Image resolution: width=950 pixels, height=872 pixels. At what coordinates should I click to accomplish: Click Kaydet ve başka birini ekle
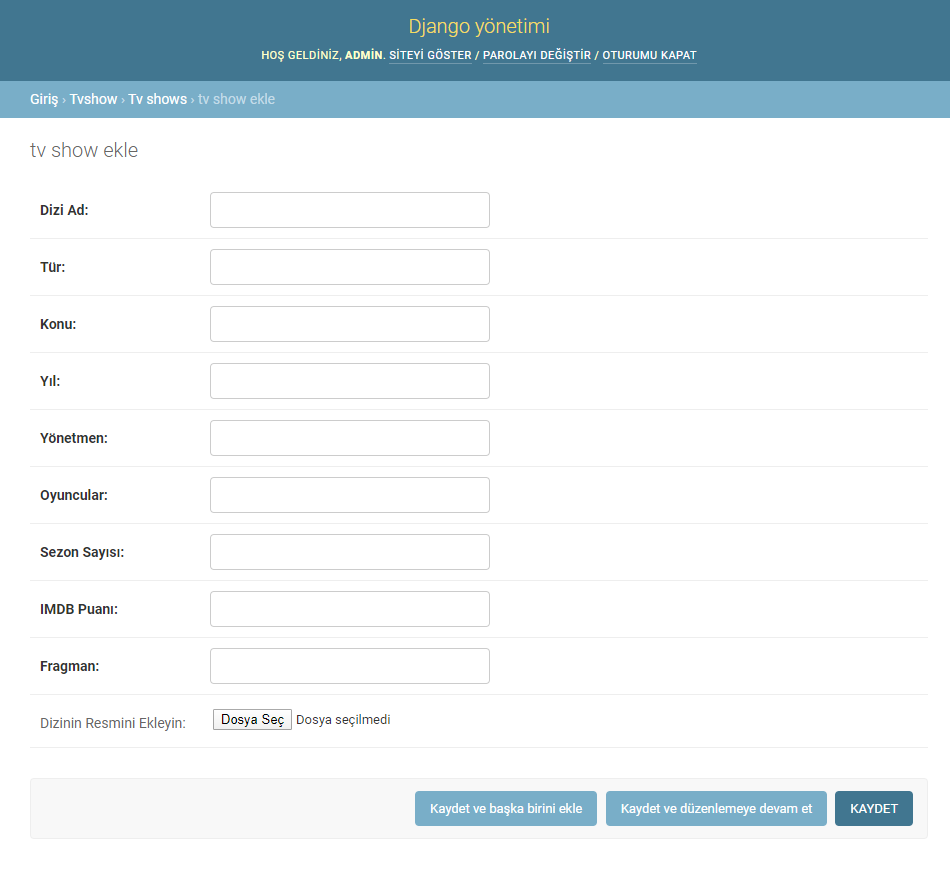pyautogui.click(x=505, y=808)
